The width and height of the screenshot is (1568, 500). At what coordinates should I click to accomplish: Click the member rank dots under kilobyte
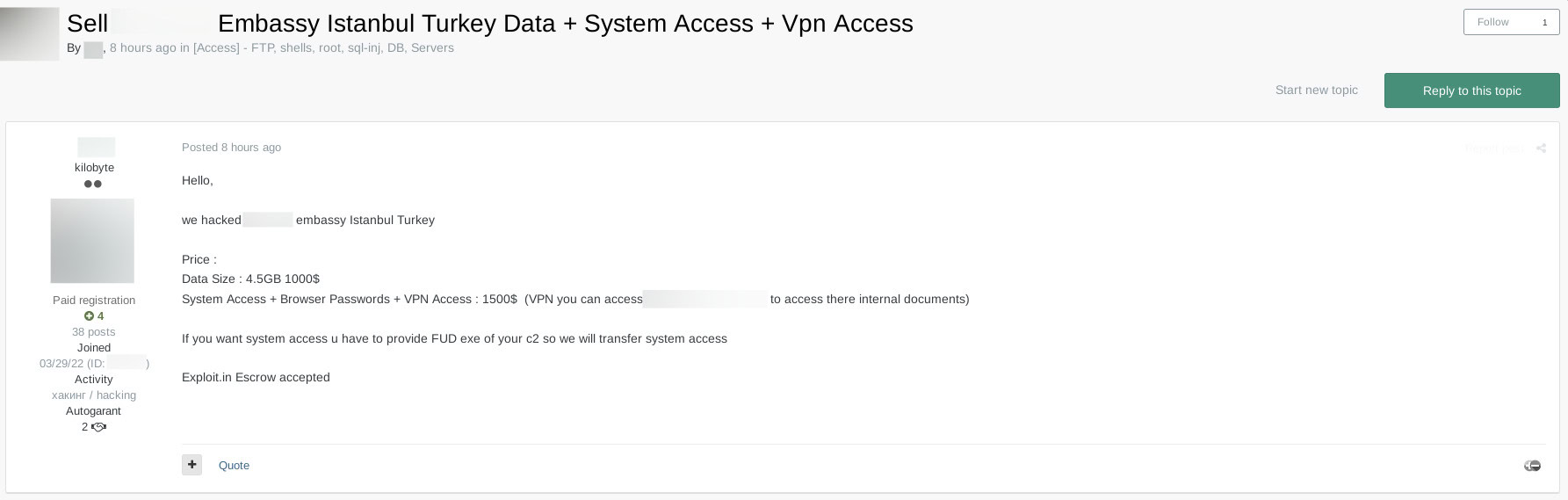pyautogui.click(x=93, y=184)
